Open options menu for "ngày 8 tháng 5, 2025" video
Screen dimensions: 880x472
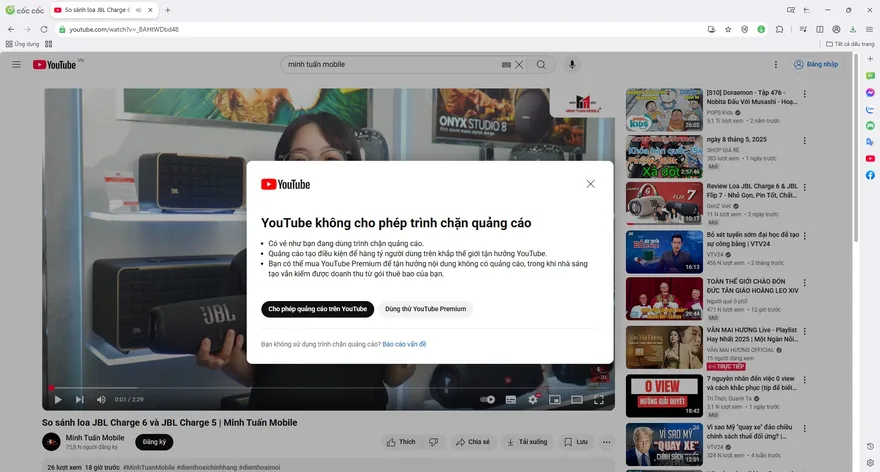tap(804, 140)
